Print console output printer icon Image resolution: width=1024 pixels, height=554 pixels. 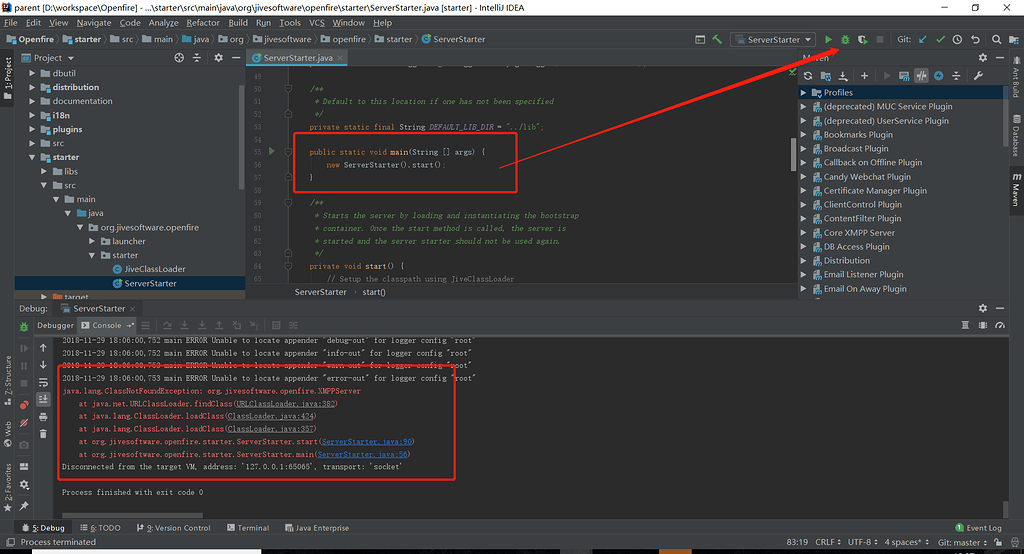43,417
